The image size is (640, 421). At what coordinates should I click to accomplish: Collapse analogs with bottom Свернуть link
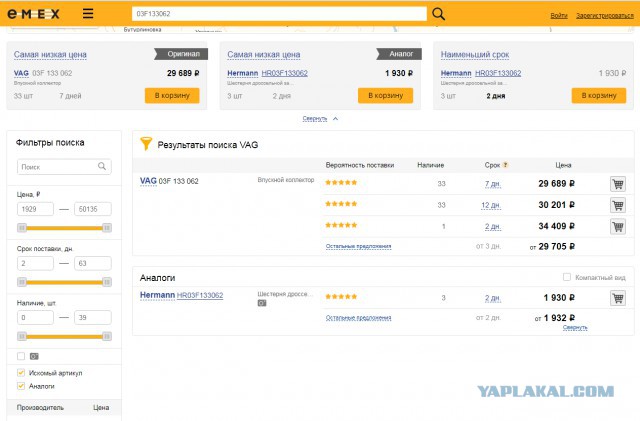[x=575, y=327]
